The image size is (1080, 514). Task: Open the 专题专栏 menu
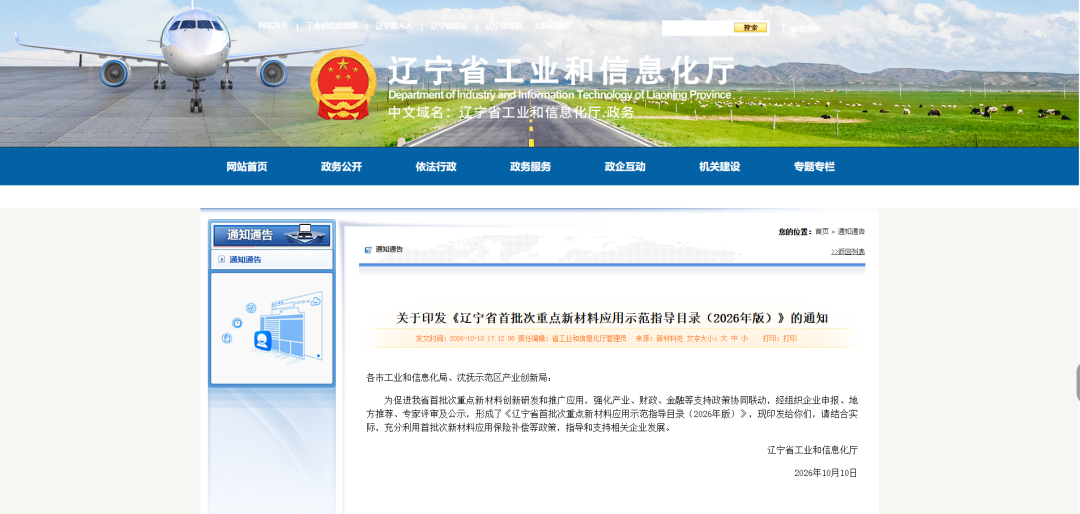(x=814, y=167)
